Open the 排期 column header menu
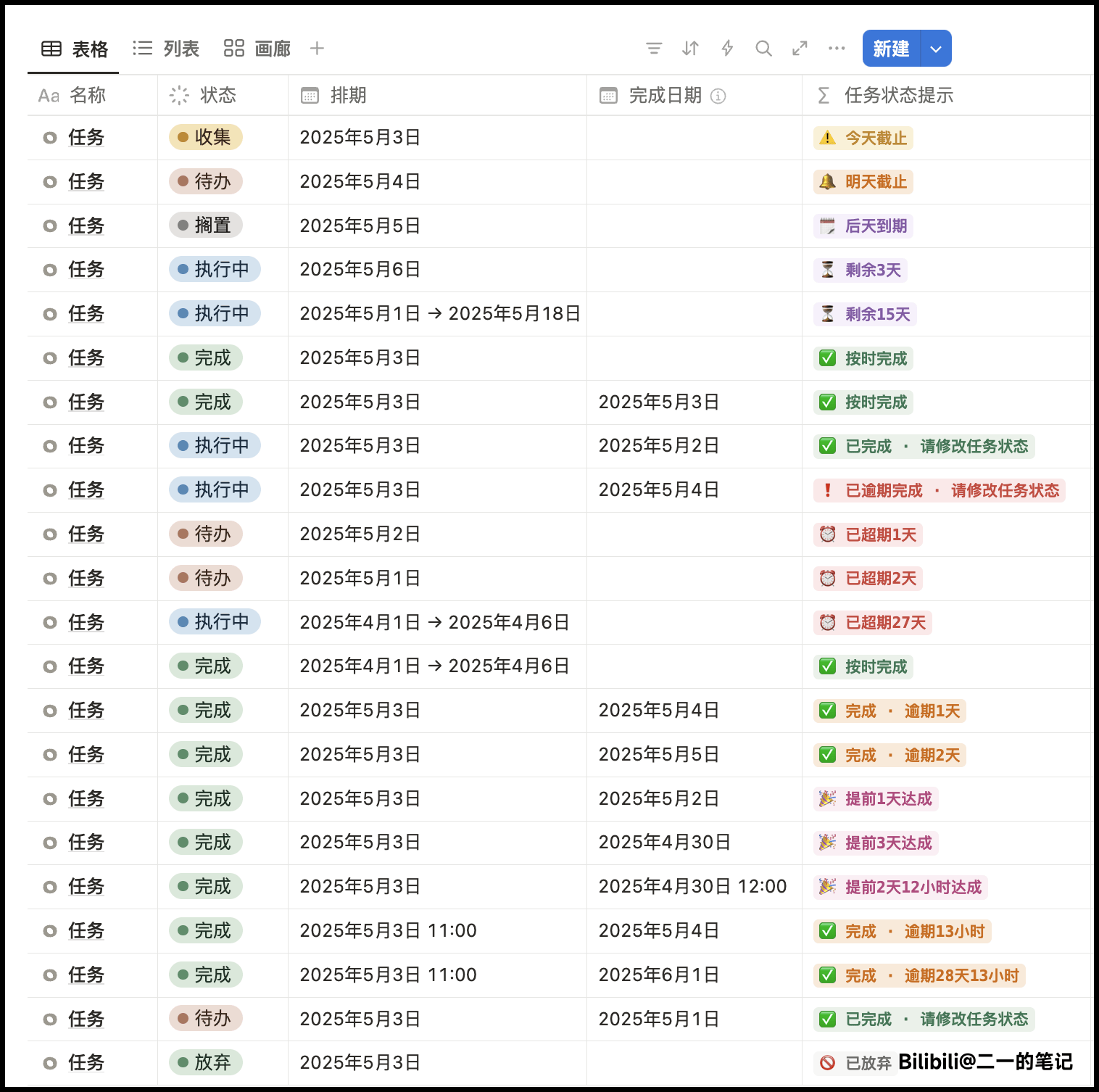The height and width of the screenshot is (1092, 1099). coord(348,95)
